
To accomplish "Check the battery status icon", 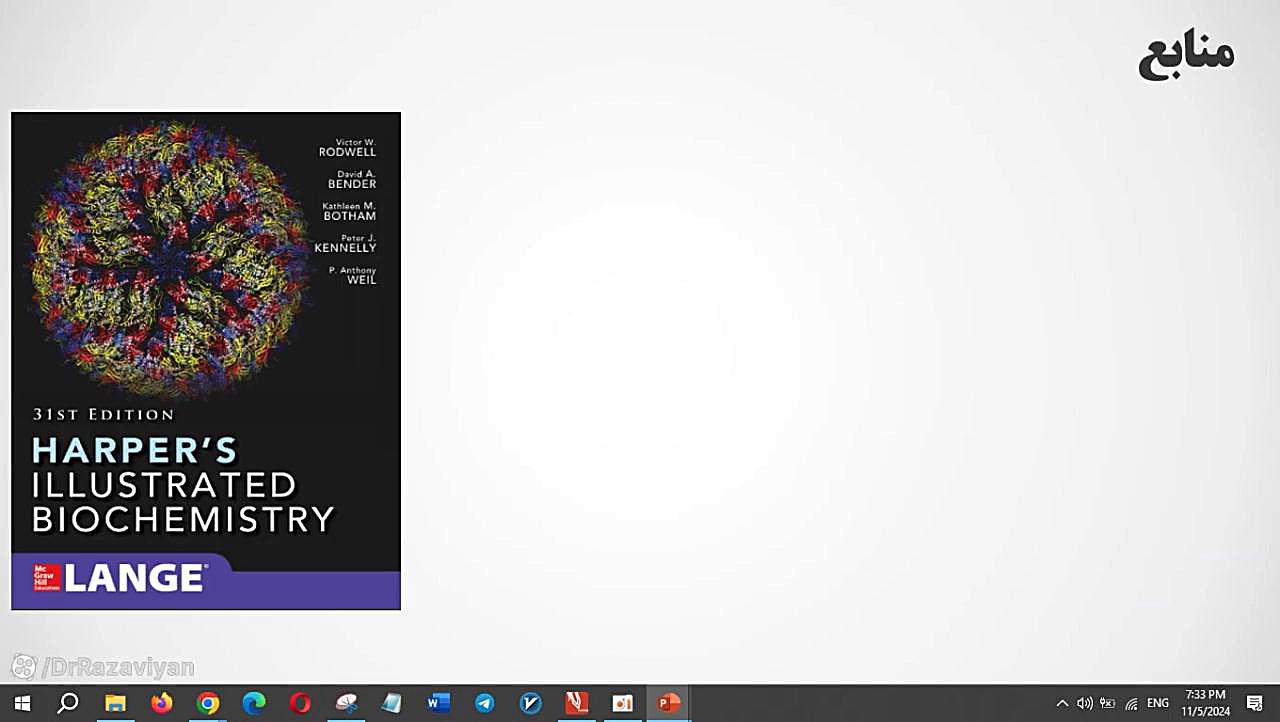I will point(1107,703).
